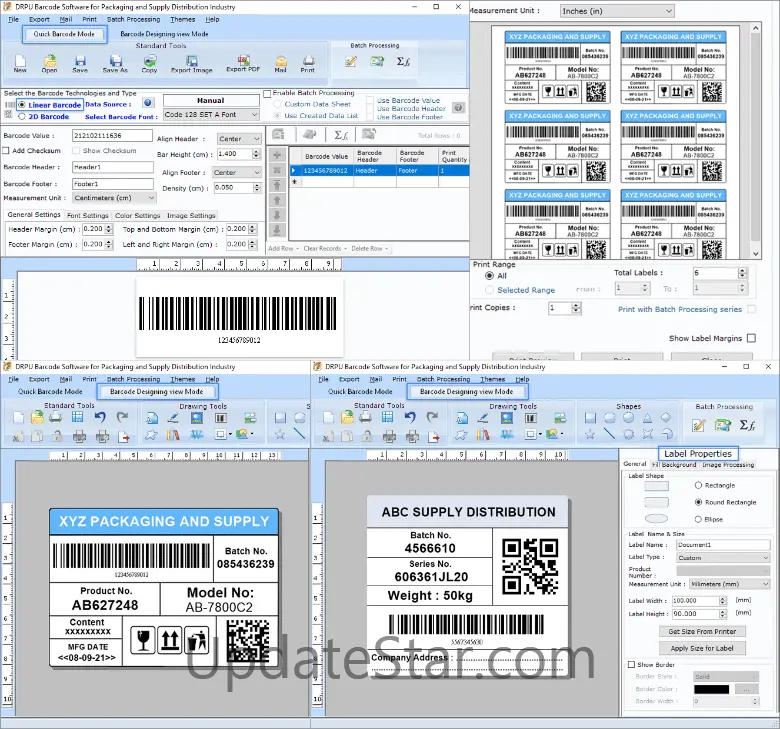Image resolution: width=780 pixels, height=729 pixels.
Task: Click the Save As toolbar icon
Action: click(115, 63)
